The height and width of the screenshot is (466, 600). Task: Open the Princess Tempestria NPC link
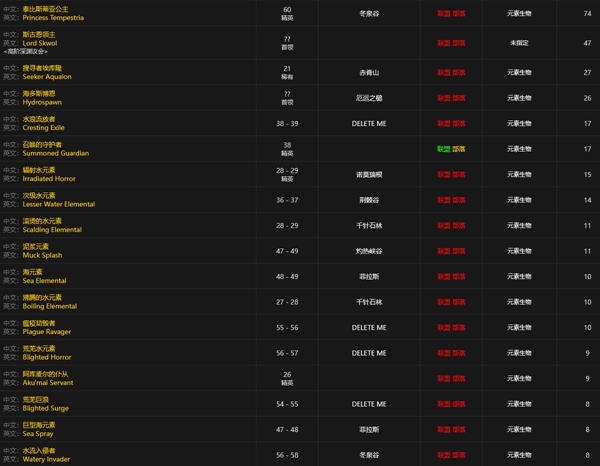pyautogui.click(x=61, y=19)
